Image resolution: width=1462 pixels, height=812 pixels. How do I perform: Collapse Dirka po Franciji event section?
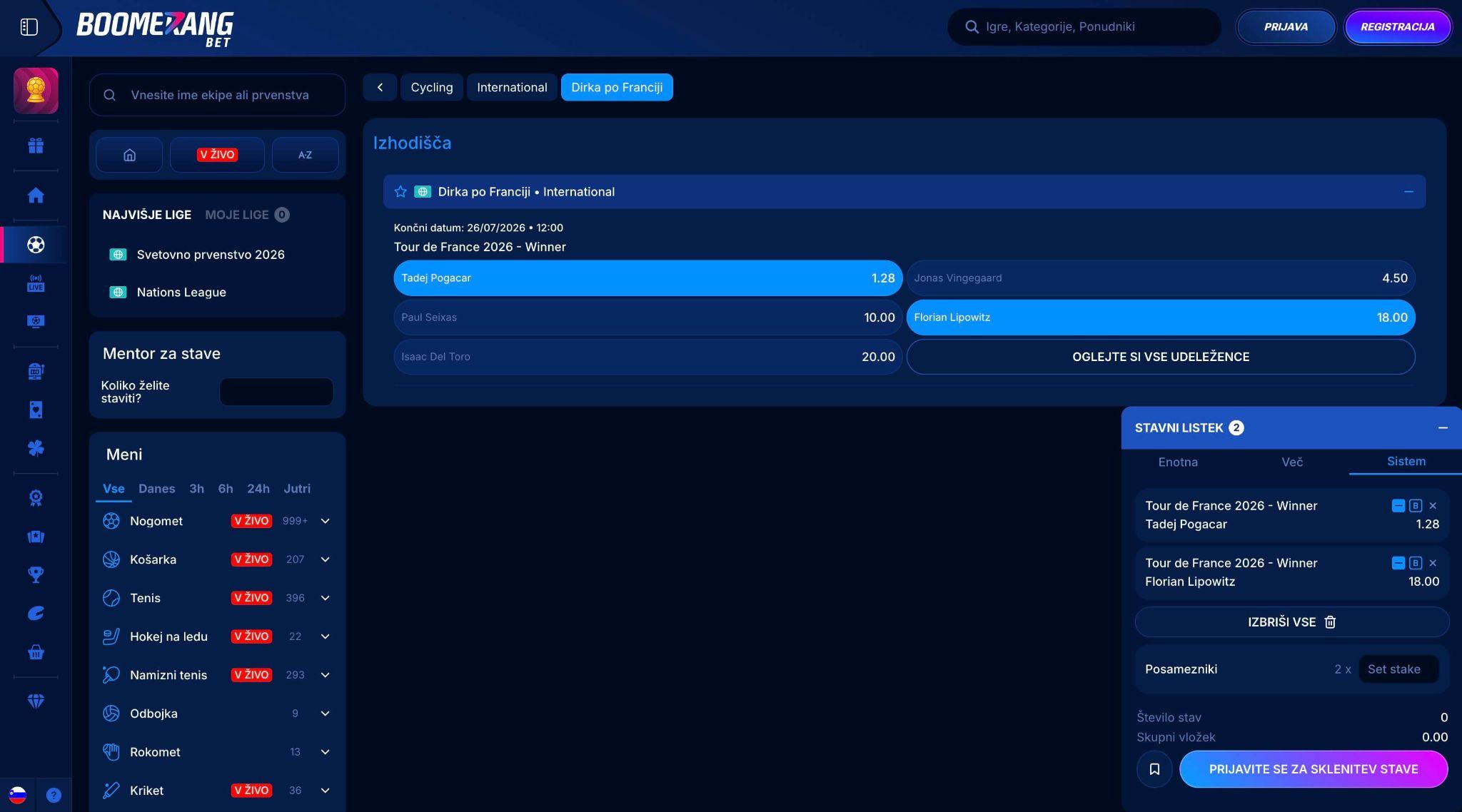tap(1408, 192)
